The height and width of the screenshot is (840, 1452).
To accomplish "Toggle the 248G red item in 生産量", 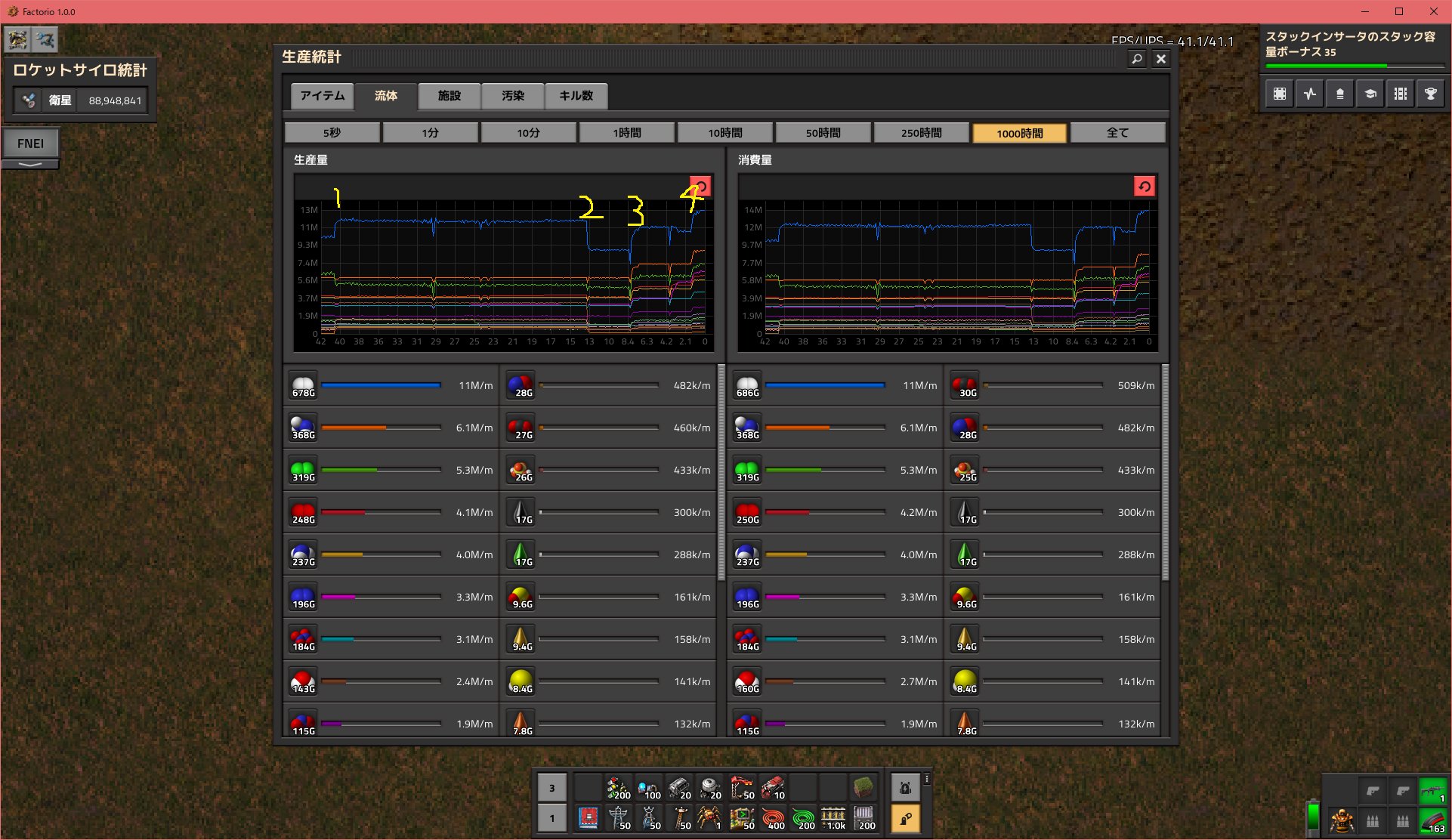I will click(x=391, y=512).
